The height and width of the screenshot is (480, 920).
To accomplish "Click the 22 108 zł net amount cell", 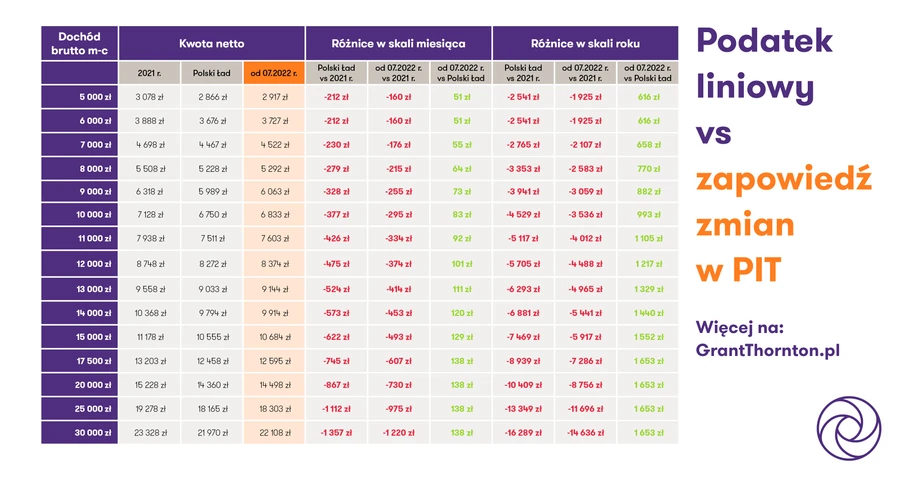I will tap(274, 432).
